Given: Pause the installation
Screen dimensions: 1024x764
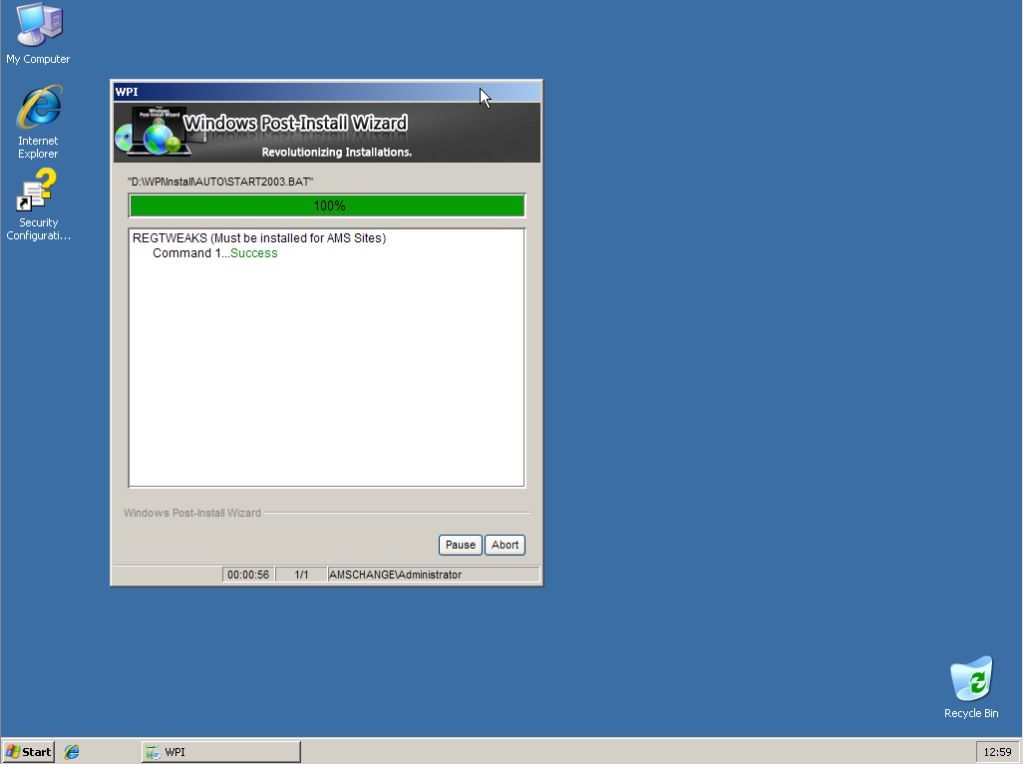Looking at the screenshot, I should [x=460, y=545].
